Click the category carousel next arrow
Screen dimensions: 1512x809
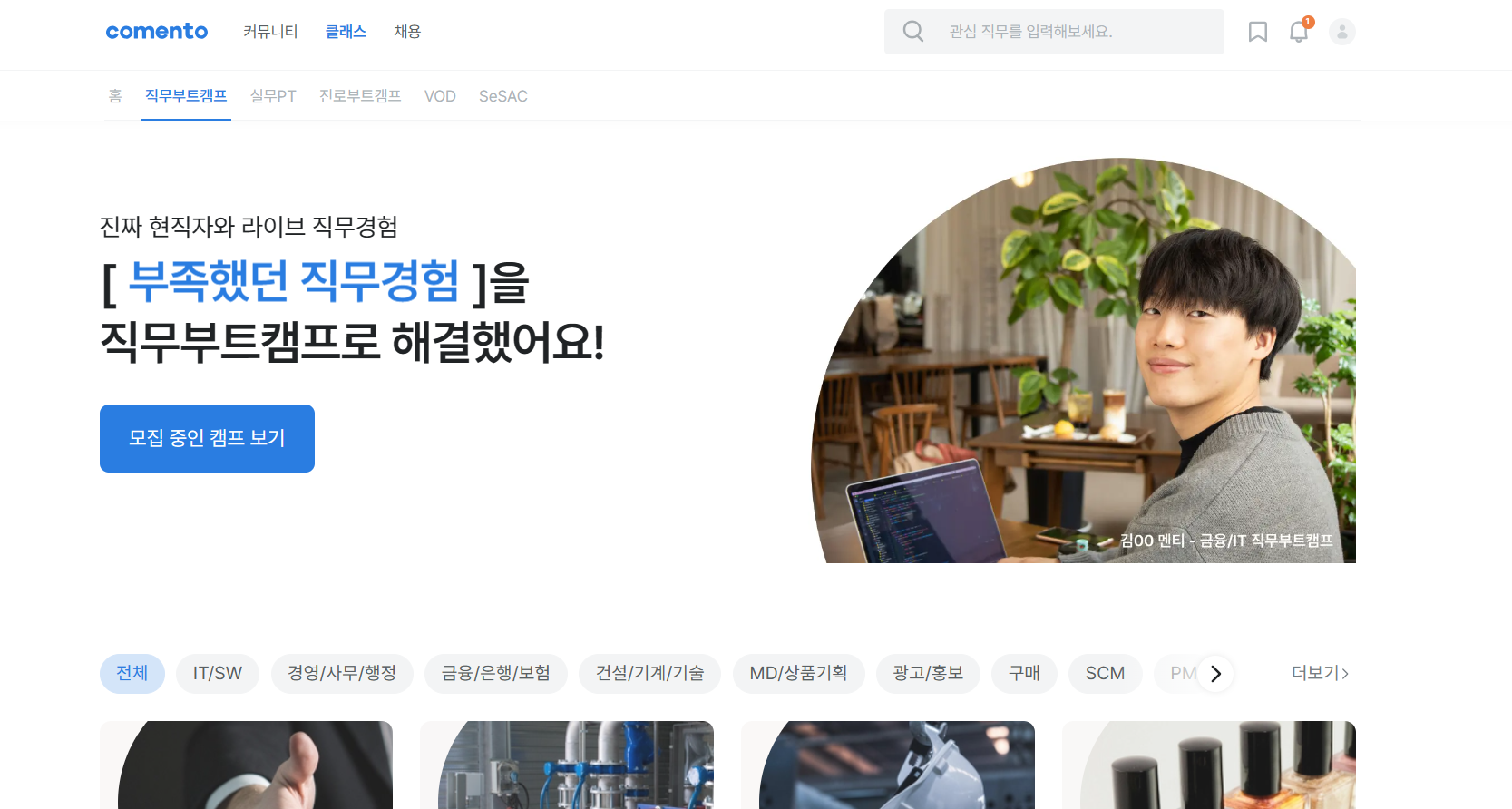(1215, 674)
